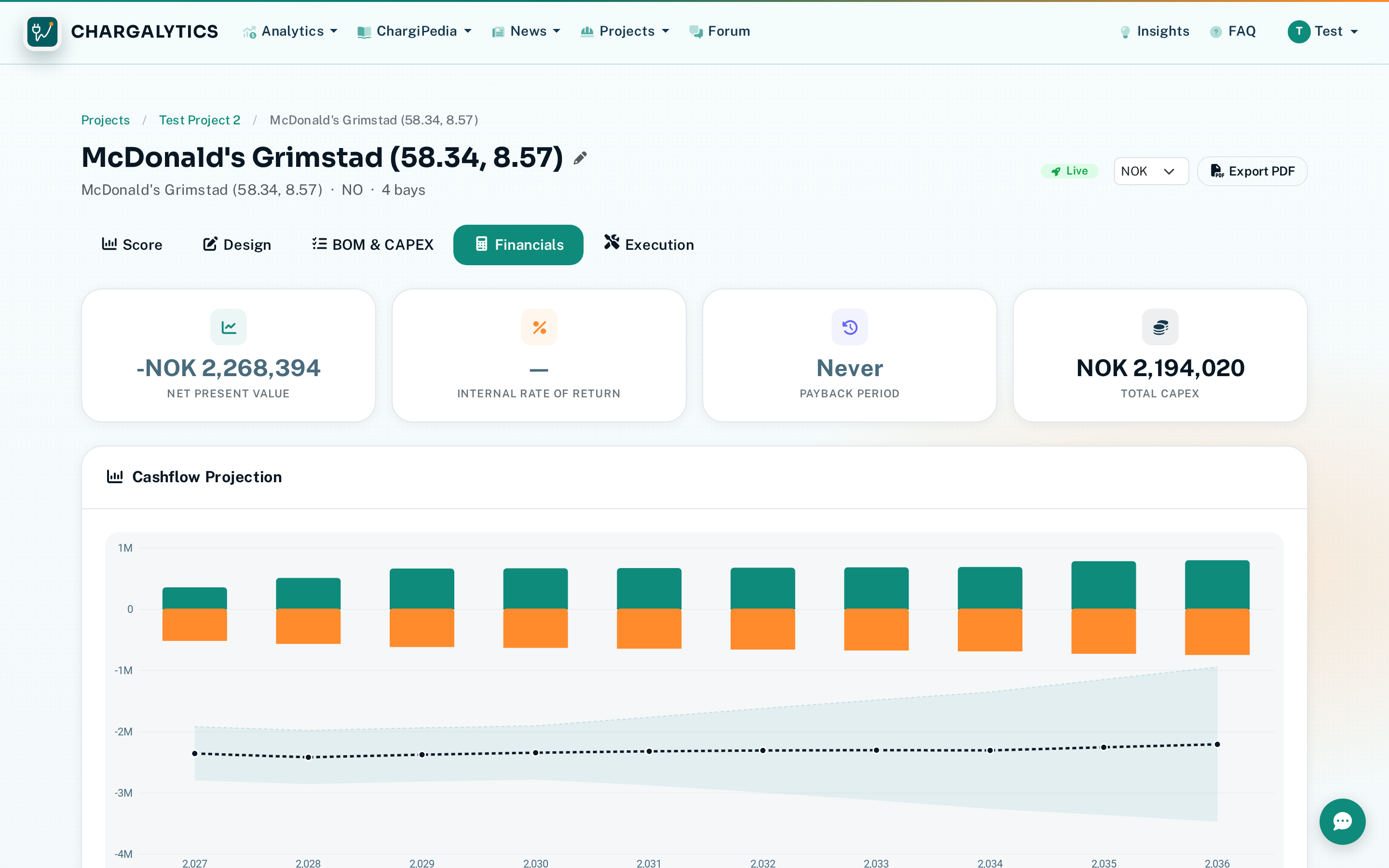
Task: Click the Chargalytics logo icon
Action: coord(42,31)
